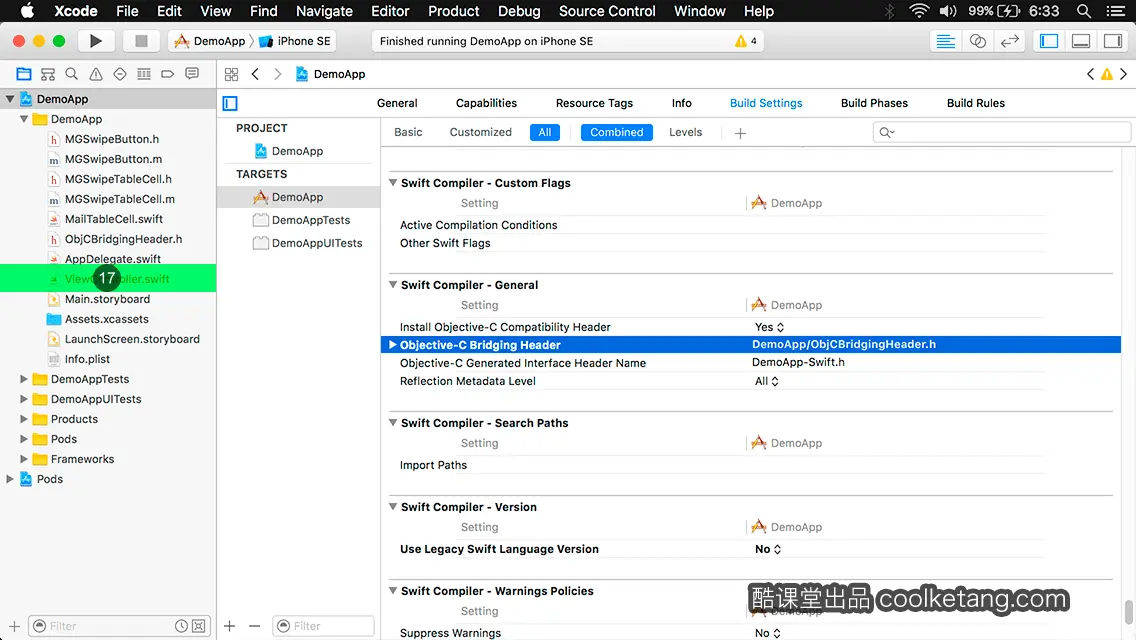Toggle the Debug area panel
1136x640 pixels.
click(x=1080, y=41)
